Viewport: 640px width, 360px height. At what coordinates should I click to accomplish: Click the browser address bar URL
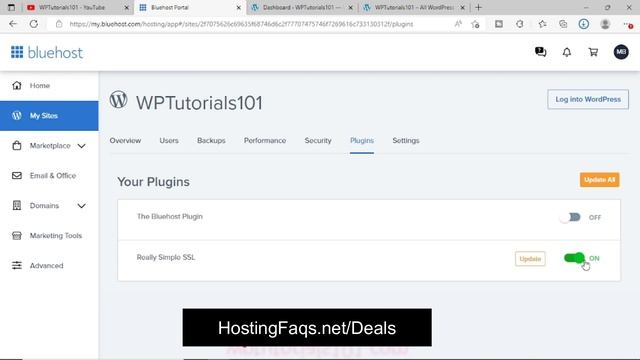[241, 24]
